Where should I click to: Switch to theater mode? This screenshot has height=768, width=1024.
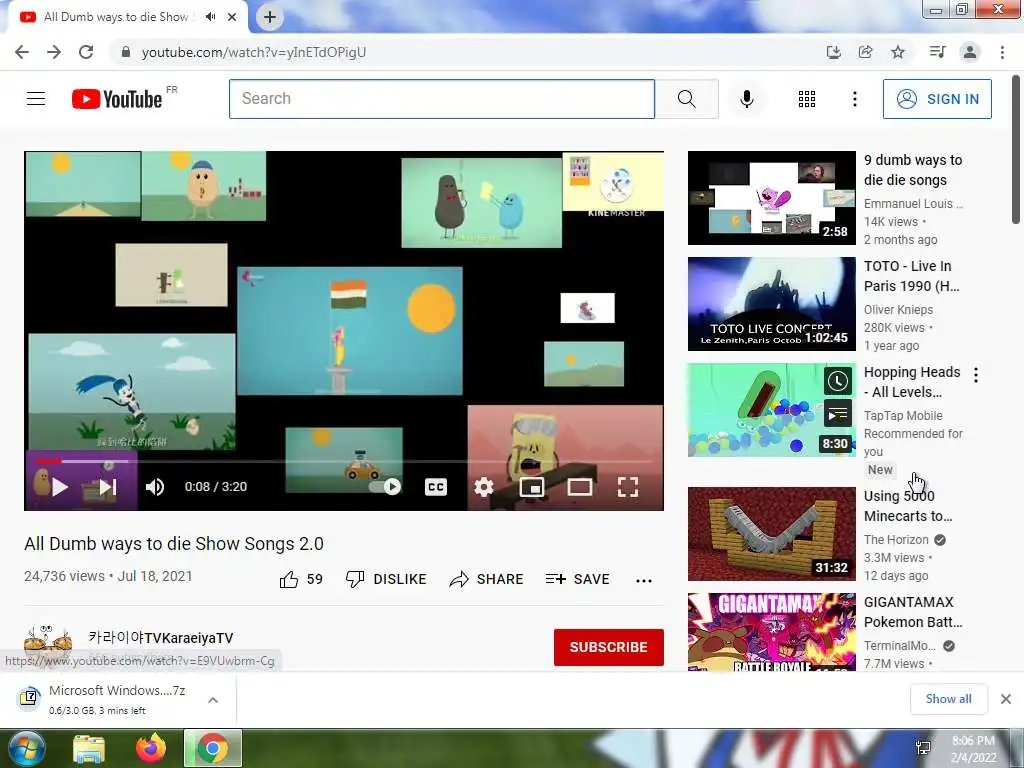[x=579, y=487]
